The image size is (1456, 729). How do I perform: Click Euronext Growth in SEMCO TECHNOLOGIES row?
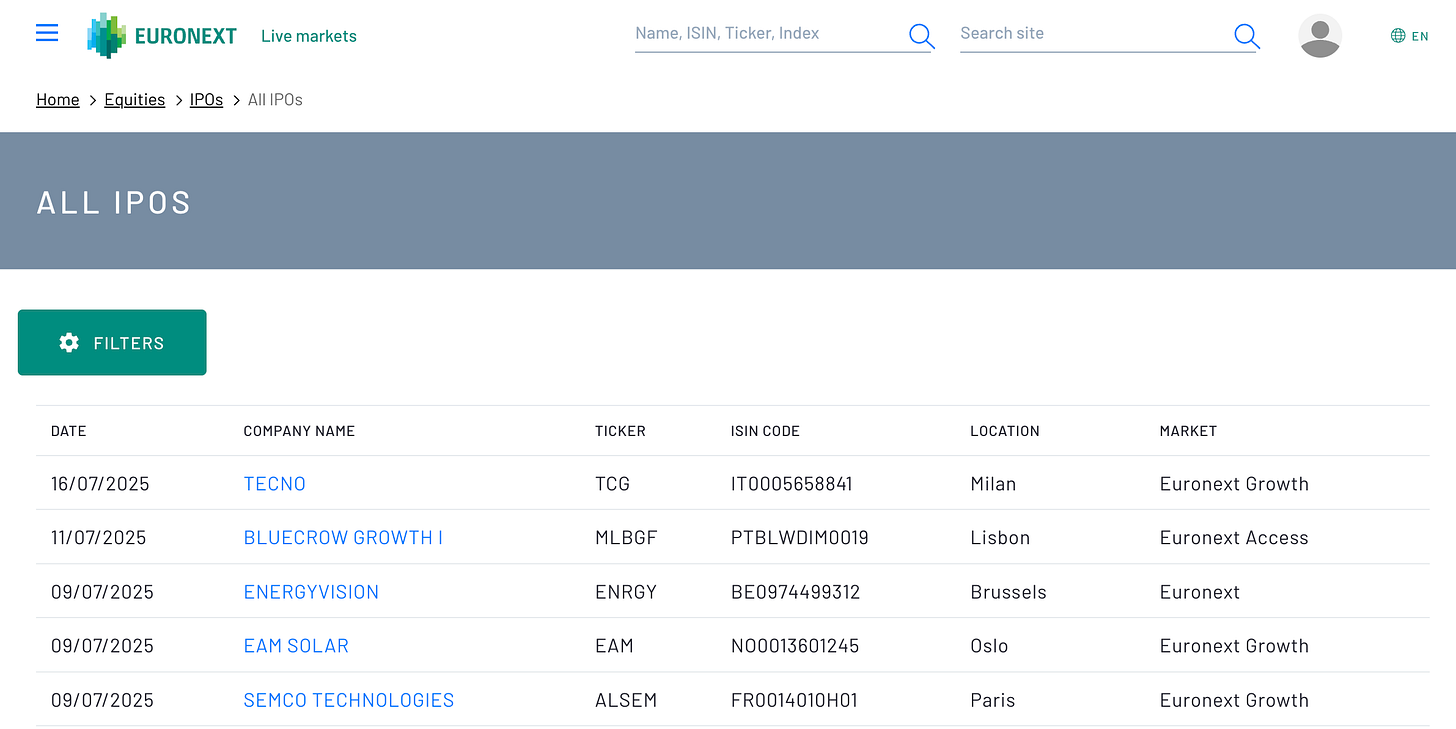[x=1234, y=700]
